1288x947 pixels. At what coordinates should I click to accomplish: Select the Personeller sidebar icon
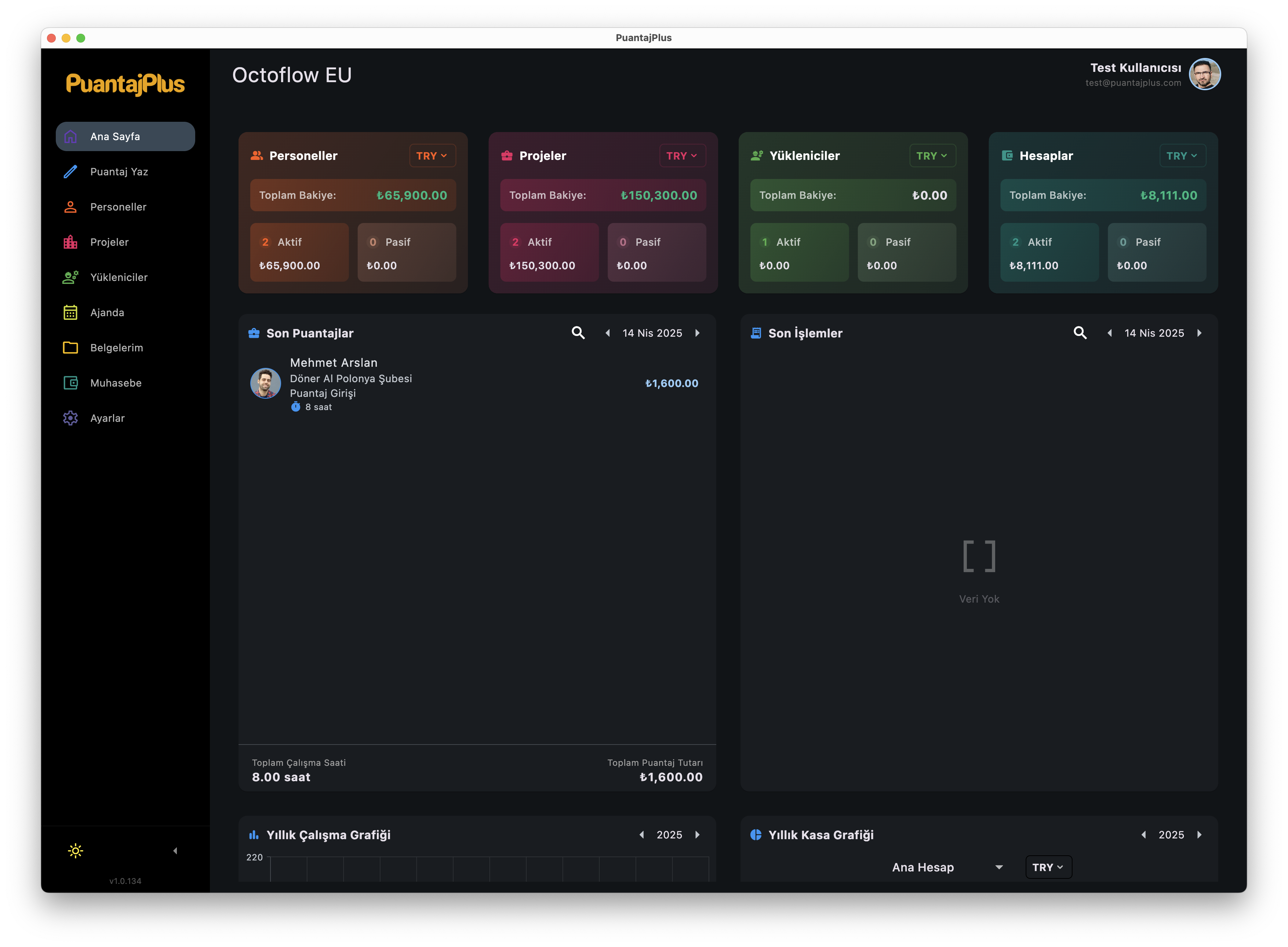(x=70, y=207)
